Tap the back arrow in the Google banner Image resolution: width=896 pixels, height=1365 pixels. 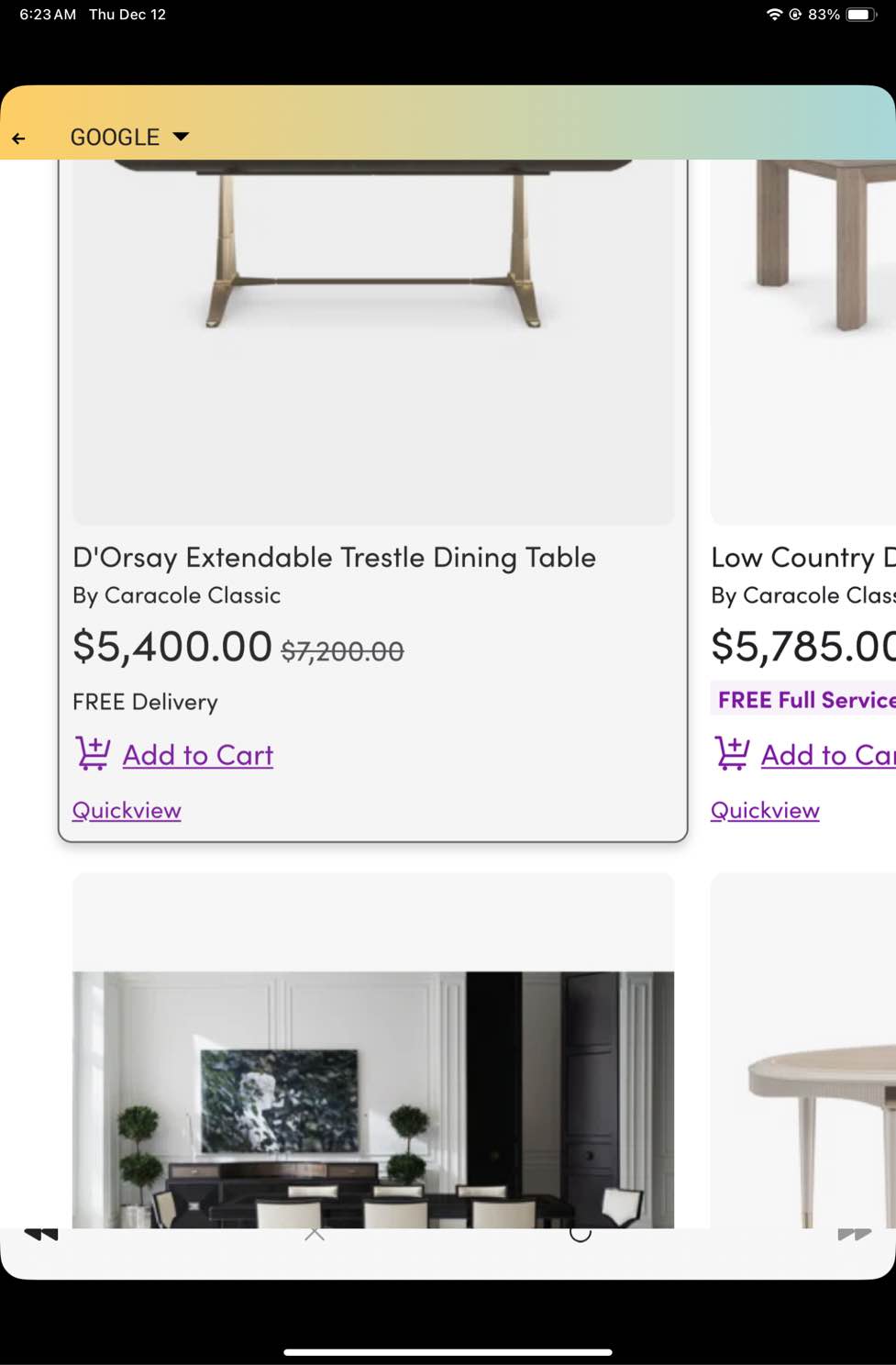click(19, 137)
